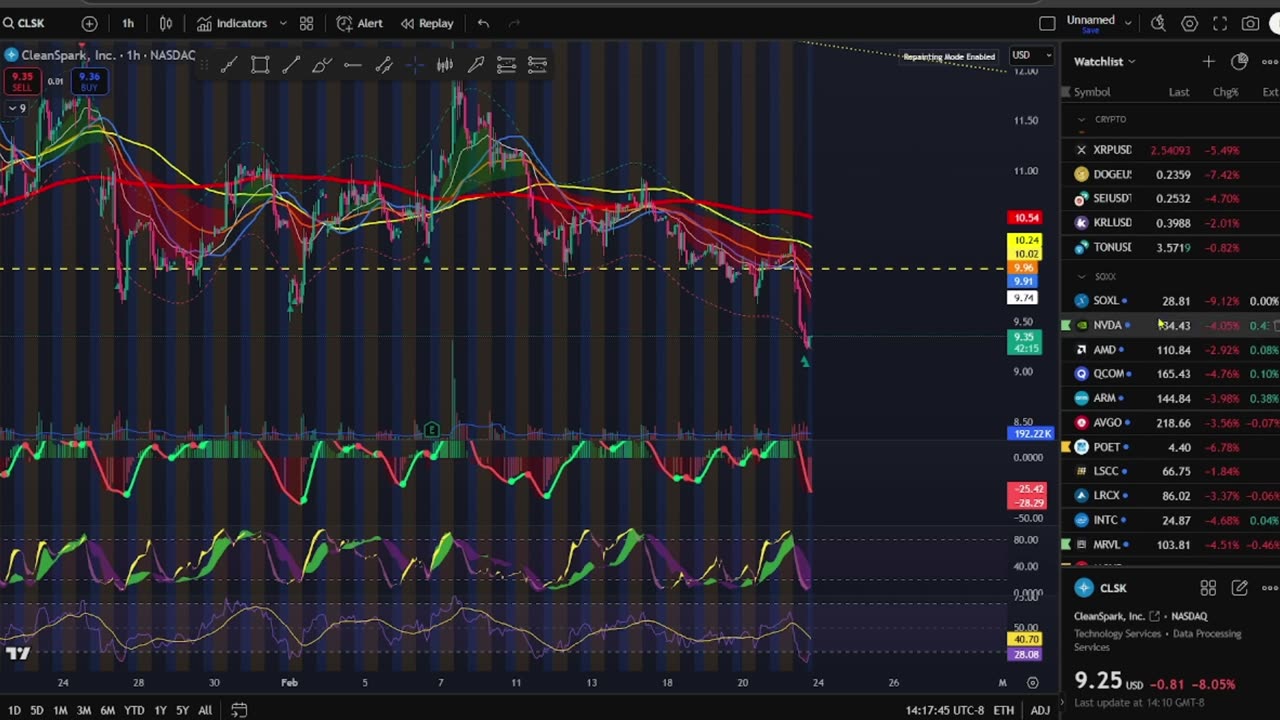Open go-to-date calendar icon
The image size is (1280, 720).
(239, 710)
